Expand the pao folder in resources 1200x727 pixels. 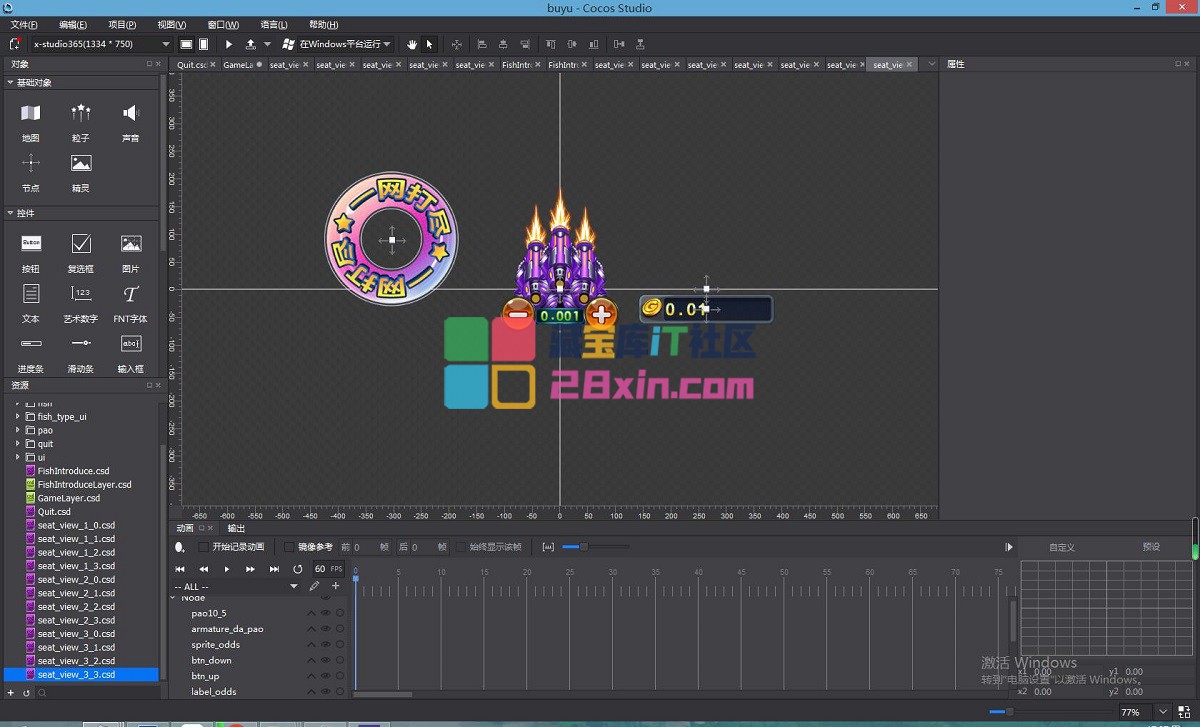(x=17, y=430)
